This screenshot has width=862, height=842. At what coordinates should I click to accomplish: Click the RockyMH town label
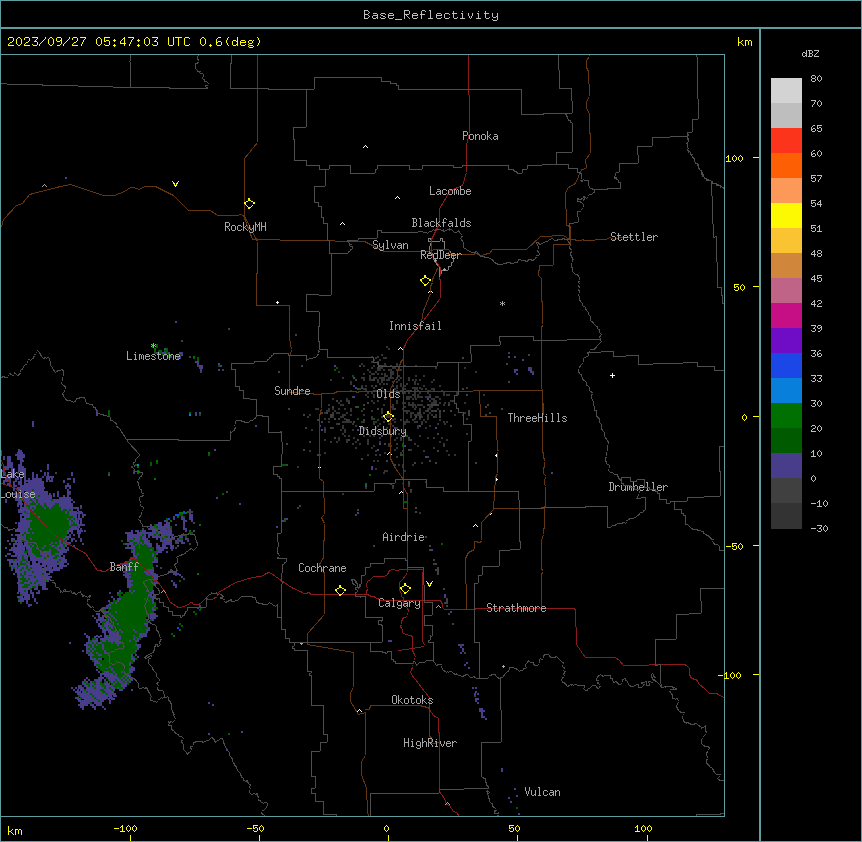point(245,227)
